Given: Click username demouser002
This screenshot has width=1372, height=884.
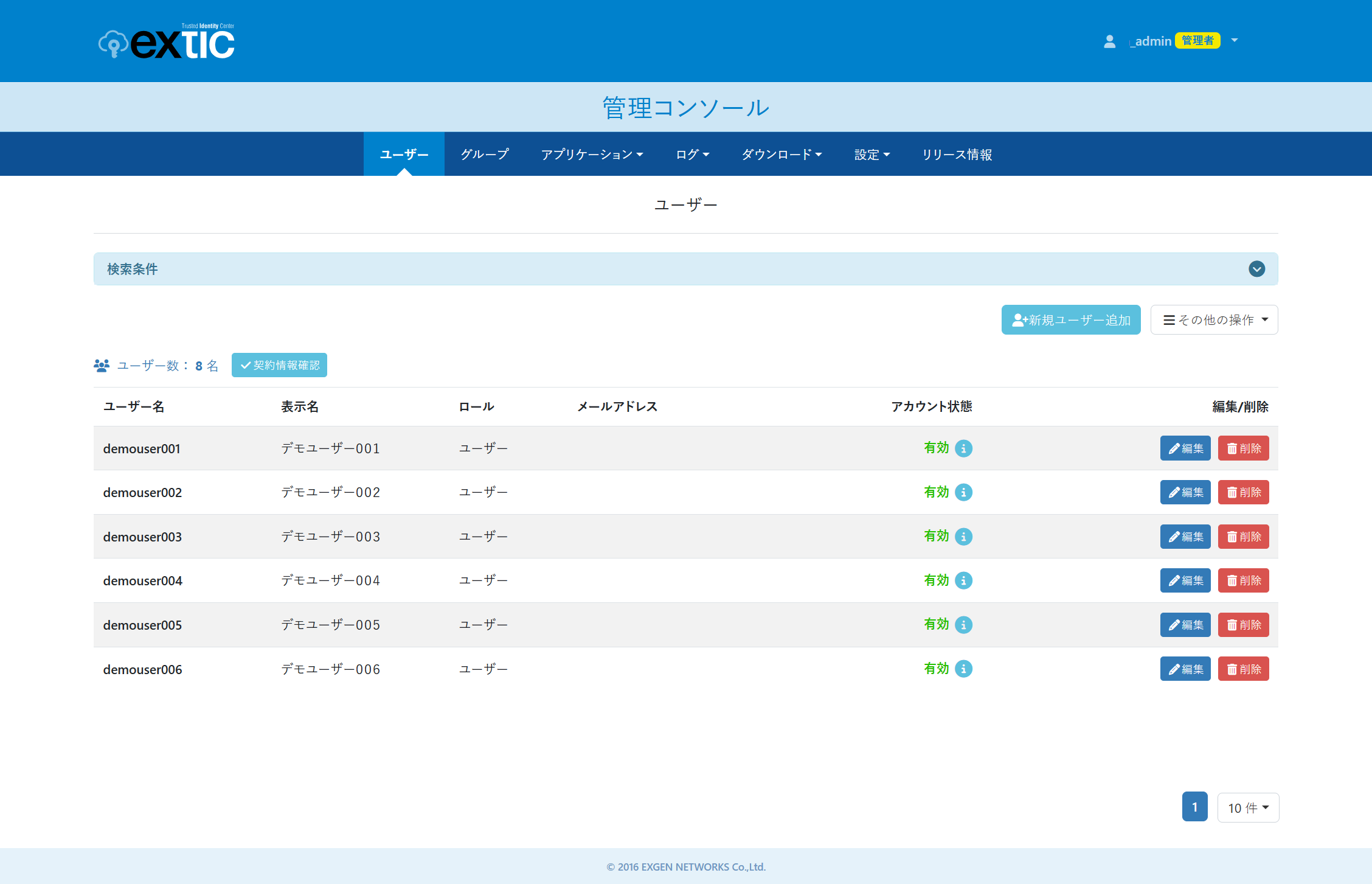Looking at the screenshot, I should coord(142,493).
